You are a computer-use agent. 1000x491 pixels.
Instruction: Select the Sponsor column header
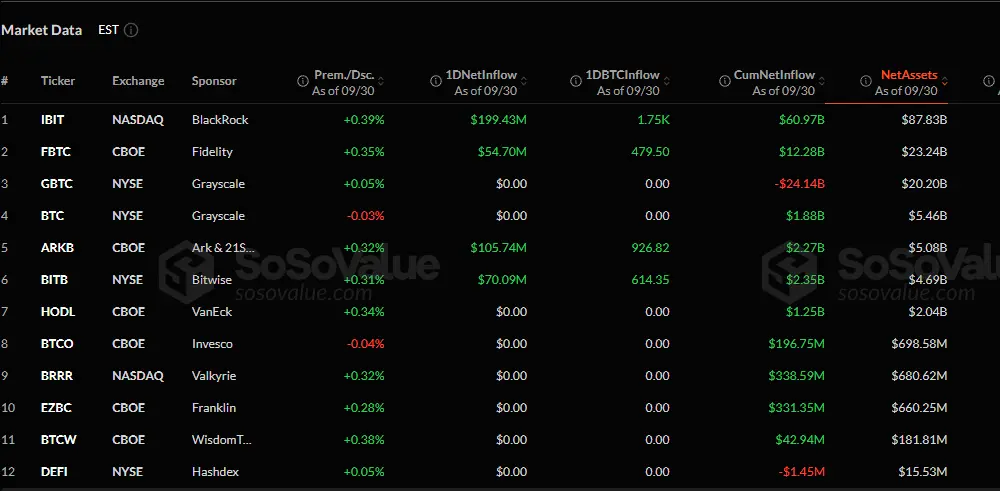pos(214,81)
